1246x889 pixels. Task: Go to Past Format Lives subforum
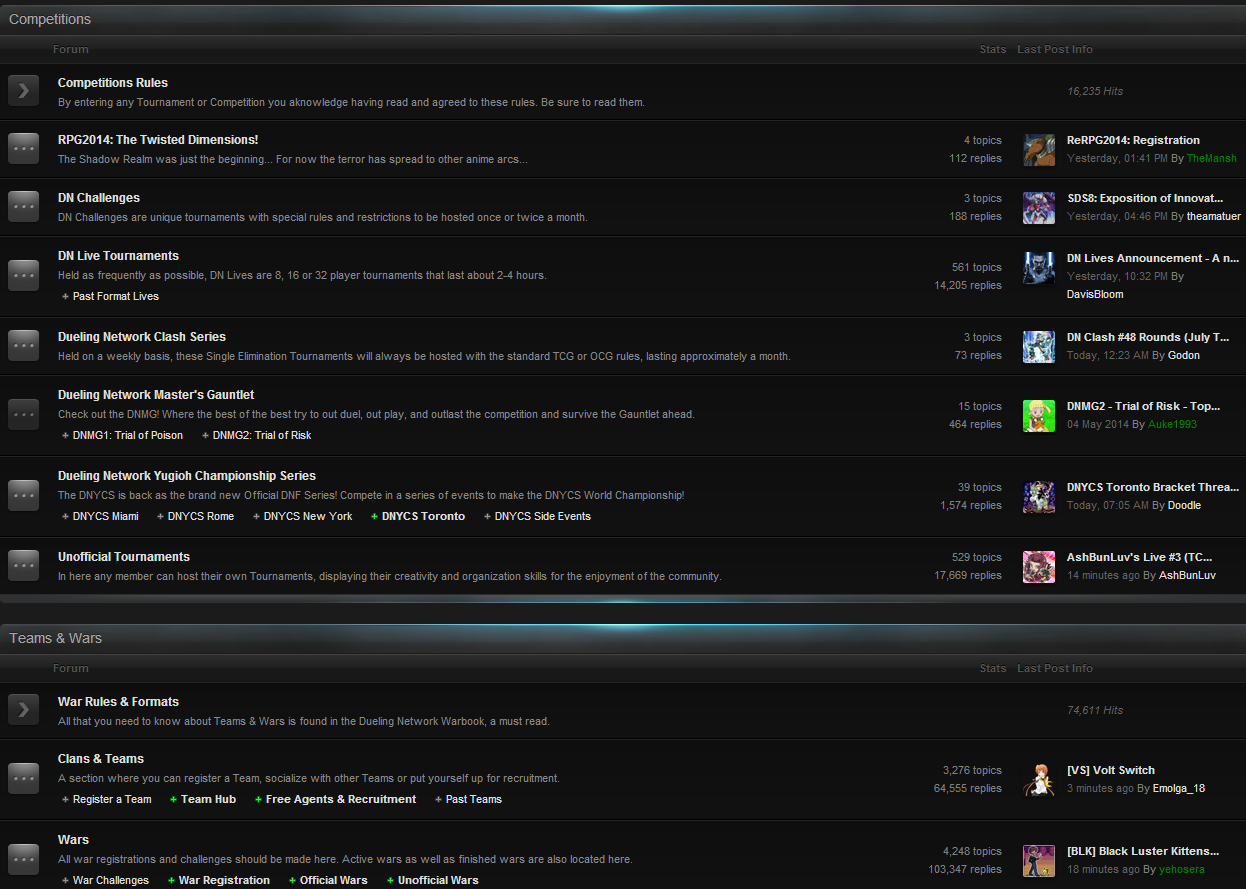pos(116,296)
